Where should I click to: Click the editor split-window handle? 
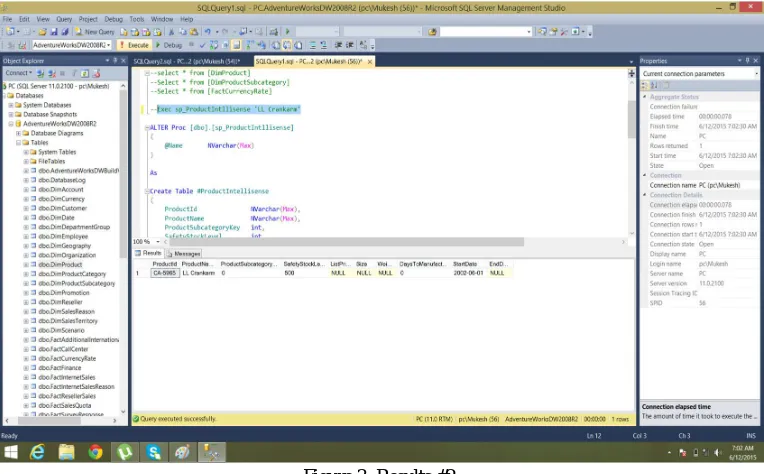(631, 73)
